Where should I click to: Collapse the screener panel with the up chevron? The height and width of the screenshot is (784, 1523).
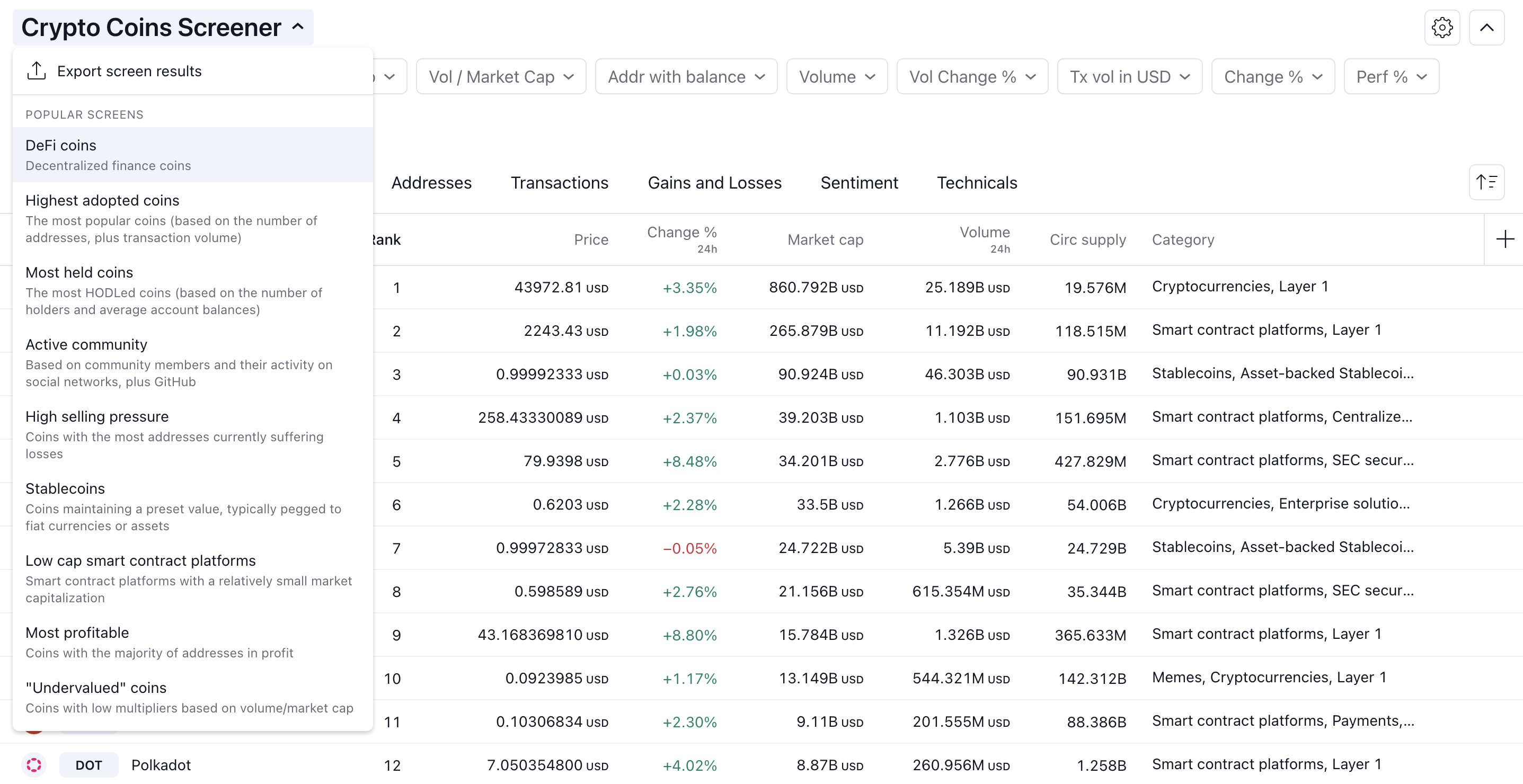[x=1486, y=27]
